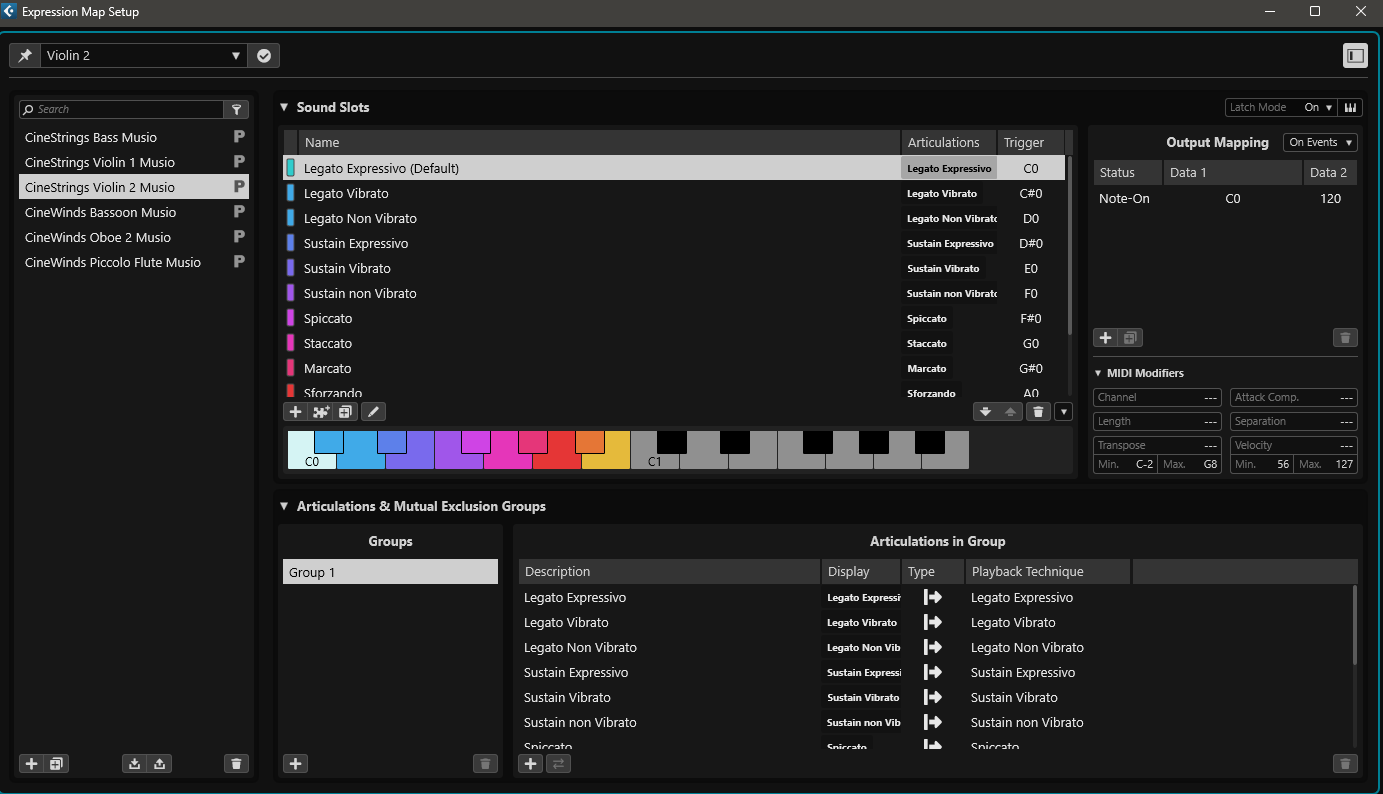
Task: Select CineStrings Bass Musio expression map
Action: (133, 138)
